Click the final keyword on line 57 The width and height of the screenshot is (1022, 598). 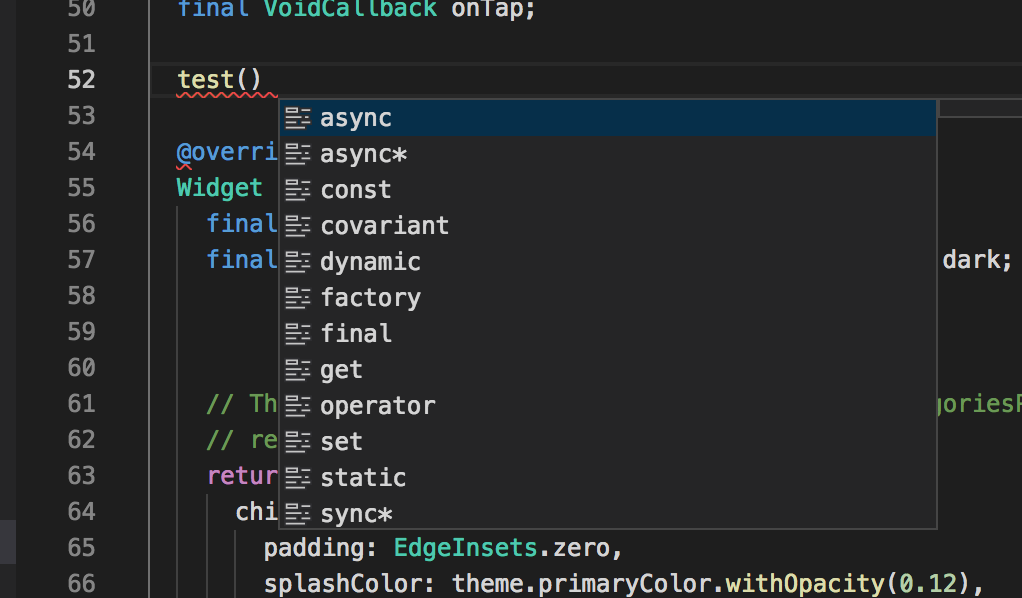click(242, 260)
